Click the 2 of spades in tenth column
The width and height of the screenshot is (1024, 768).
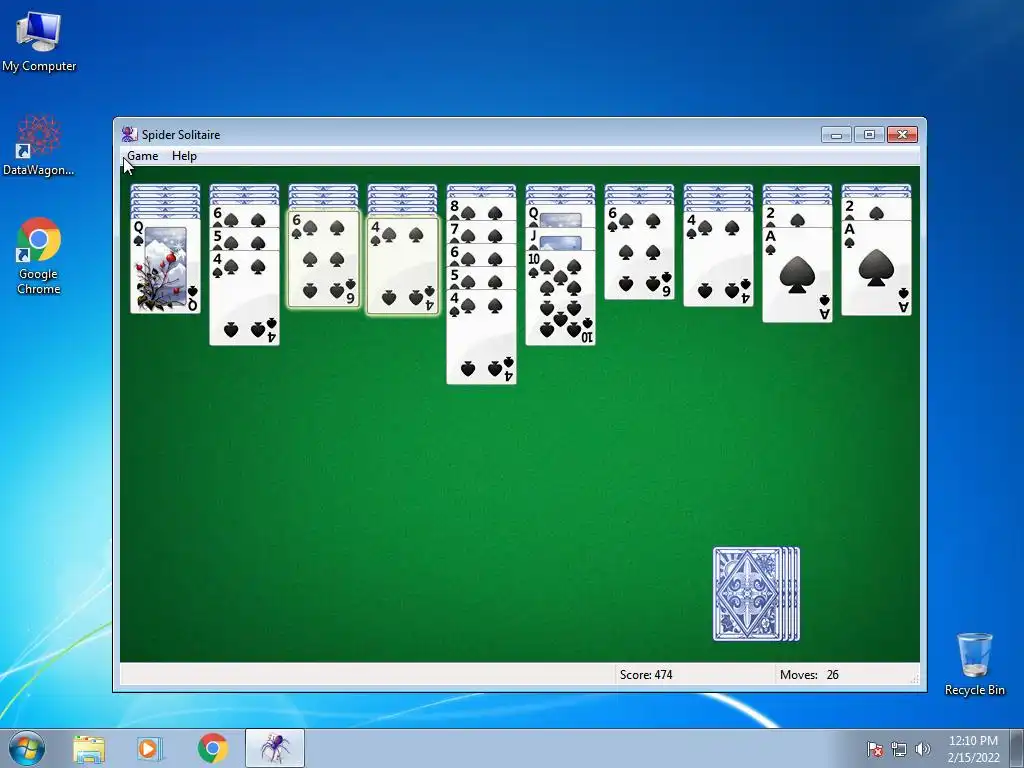coord(876,210)
